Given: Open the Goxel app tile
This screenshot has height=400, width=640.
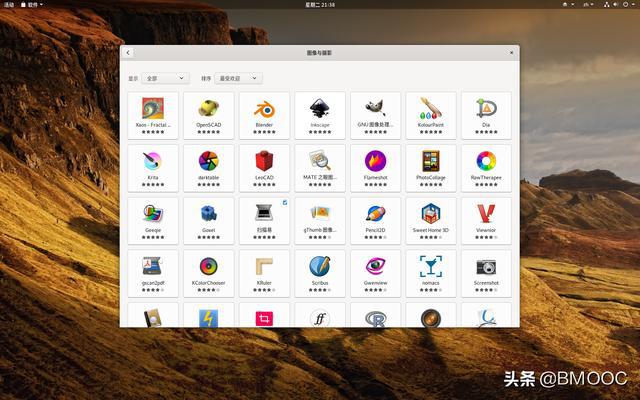Looking at the screenshot, I should 209,221.
